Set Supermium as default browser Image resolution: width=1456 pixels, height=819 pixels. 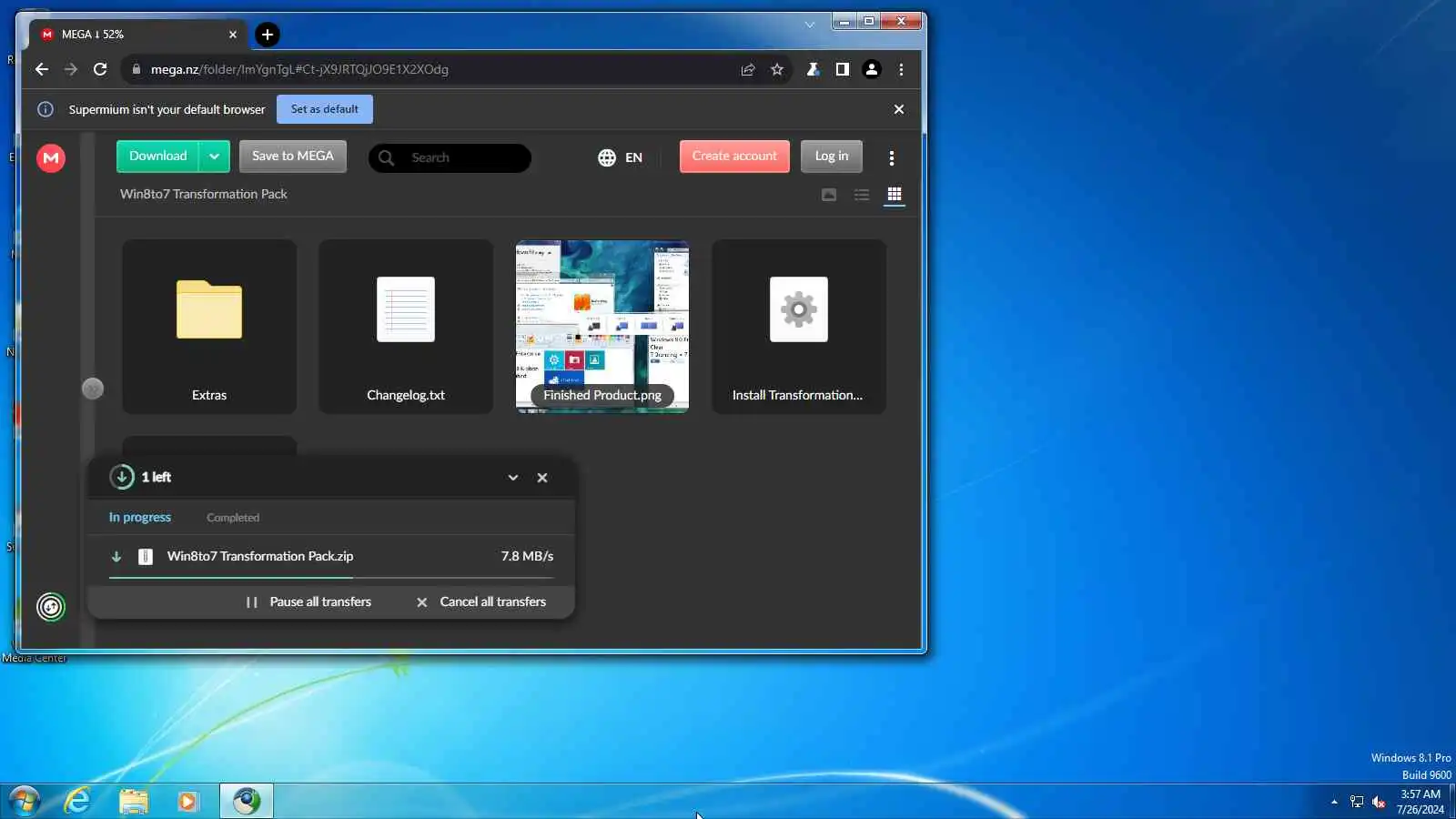click(x=325, y=109)
